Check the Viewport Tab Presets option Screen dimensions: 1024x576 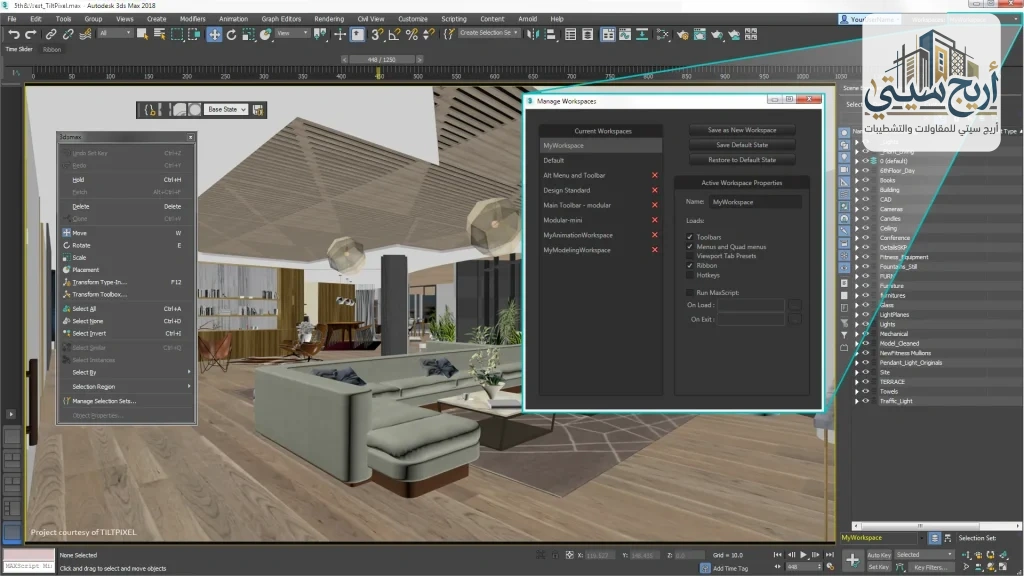pyautogui.click(x=690, y=256)
